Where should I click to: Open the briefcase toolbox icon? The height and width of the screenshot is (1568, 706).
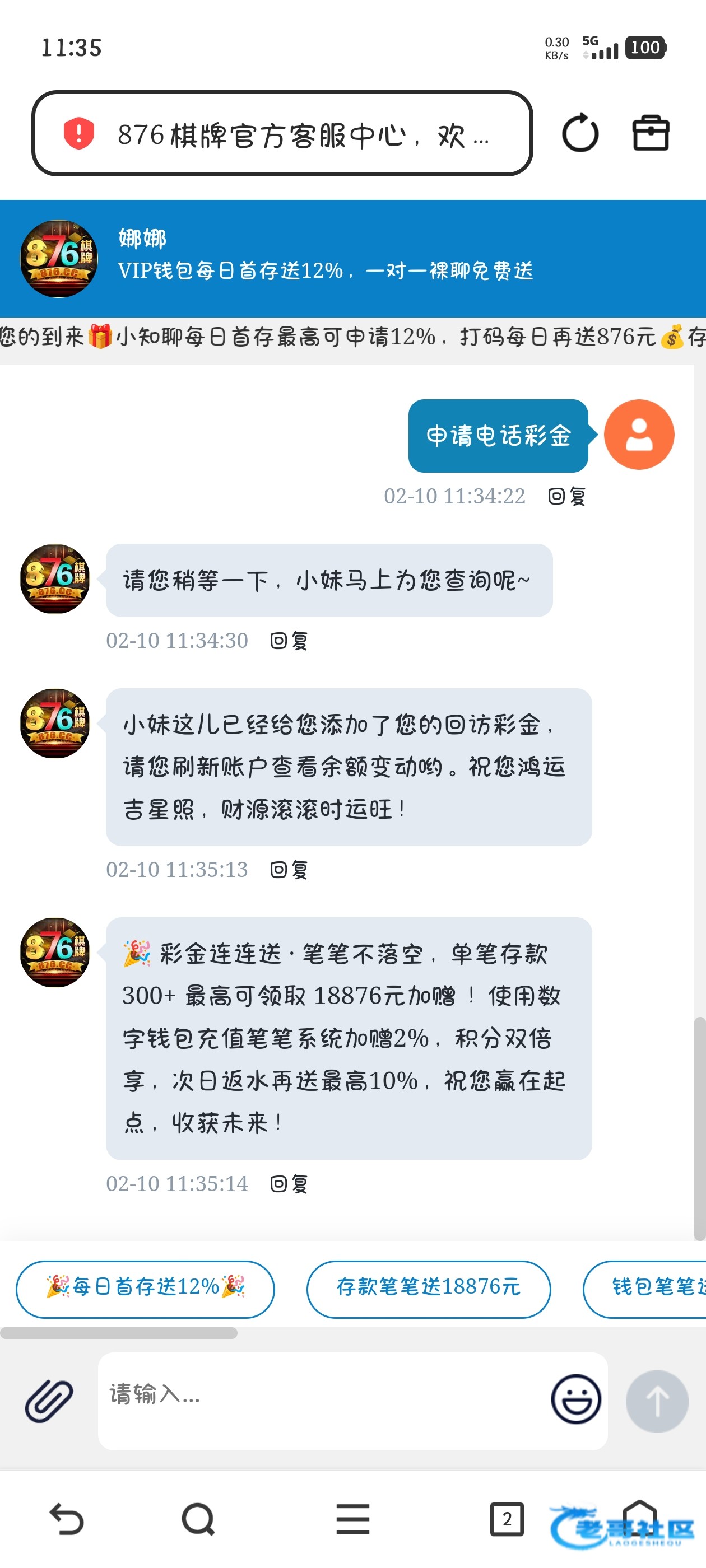tap(651, 133)
